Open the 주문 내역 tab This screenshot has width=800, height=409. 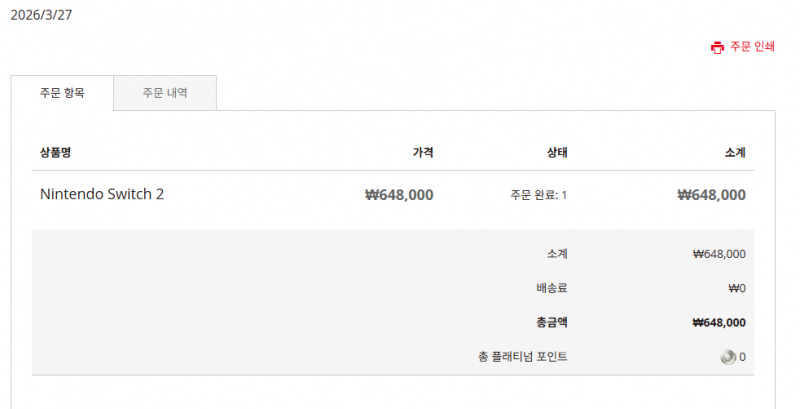pos(165,93)
